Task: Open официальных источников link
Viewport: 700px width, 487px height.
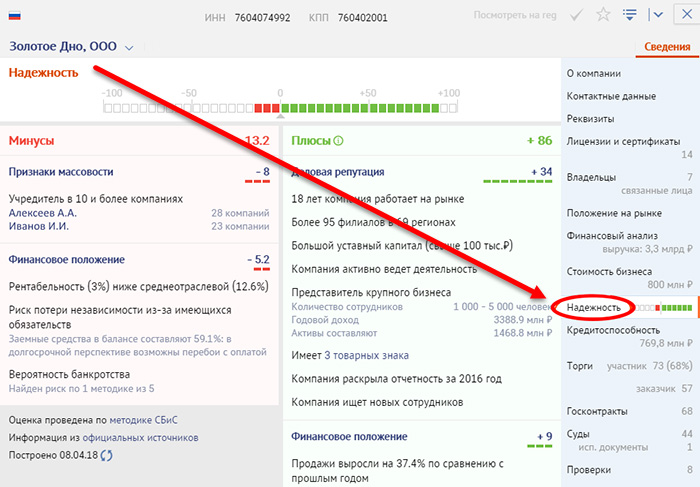Action: [x=140, y=438]
